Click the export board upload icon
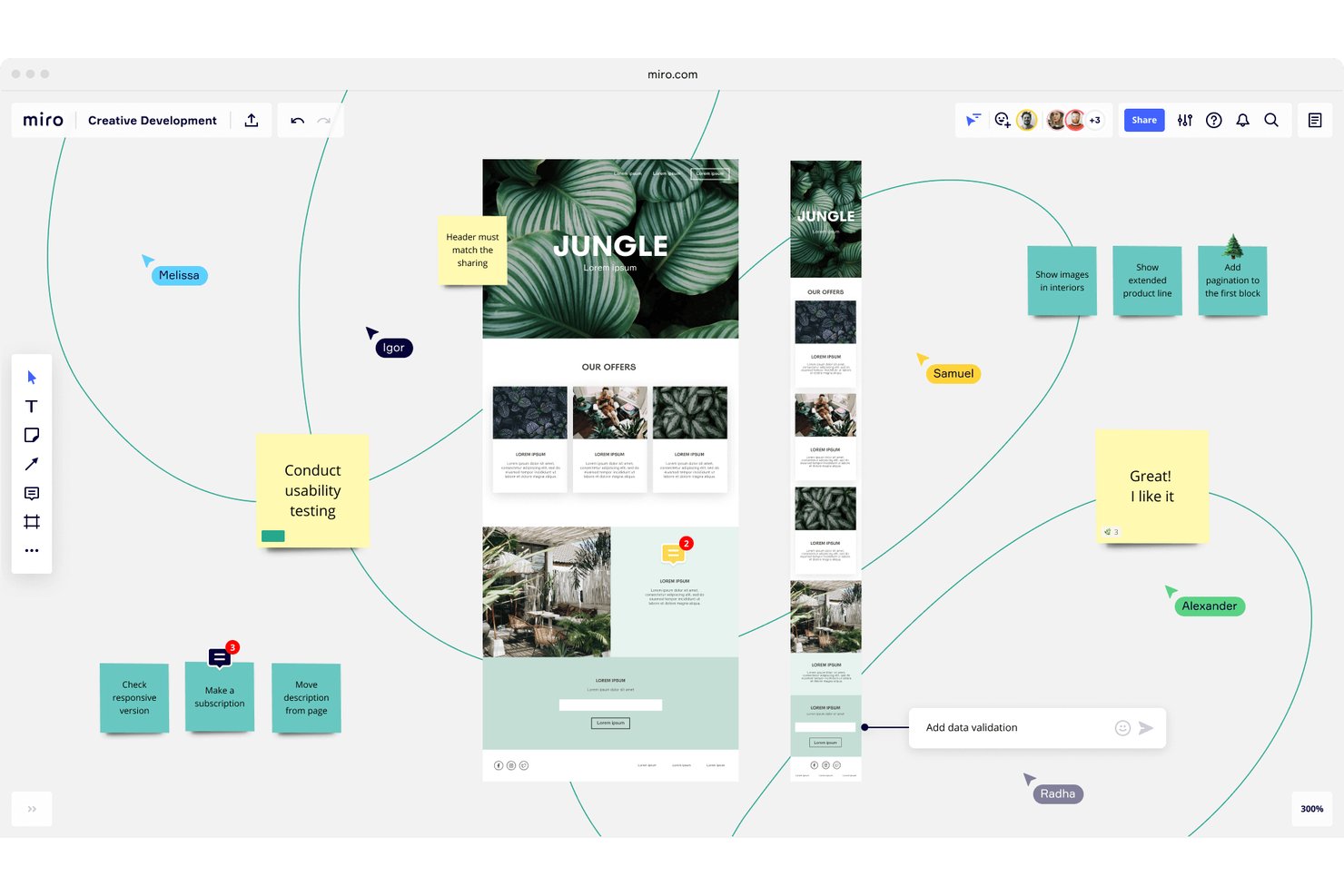1344x896 pixels. click(252, 120)
